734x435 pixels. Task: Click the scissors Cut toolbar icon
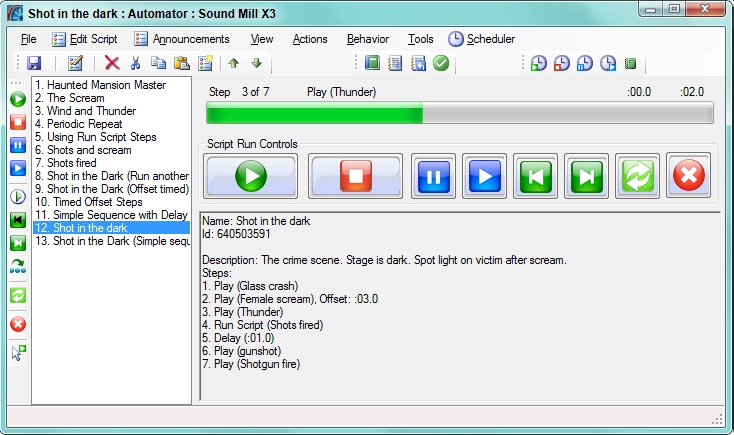(x=135, y=63)
